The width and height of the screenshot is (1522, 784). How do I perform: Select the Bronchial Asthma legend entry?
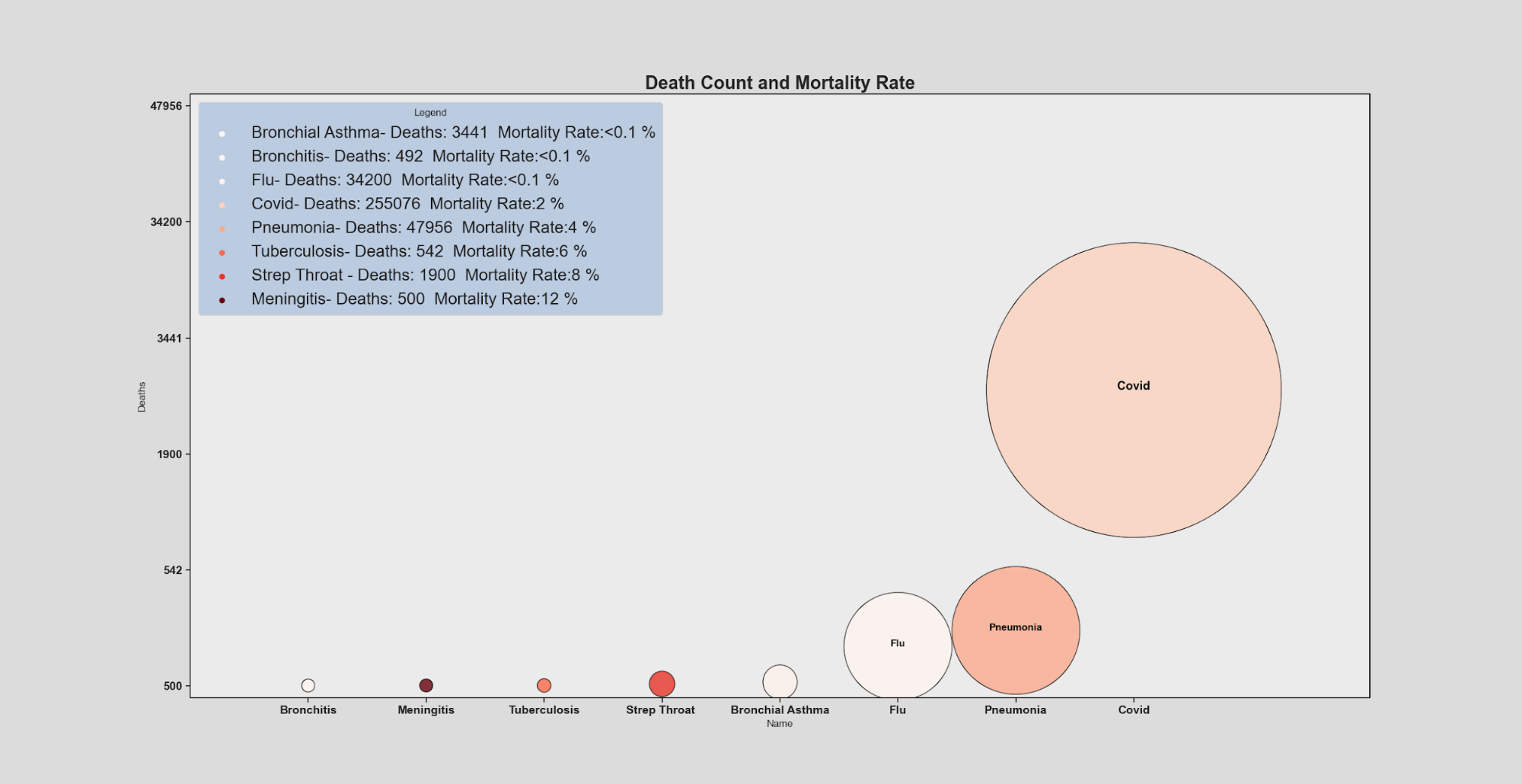pyautogui.click(x=453, y=132)
